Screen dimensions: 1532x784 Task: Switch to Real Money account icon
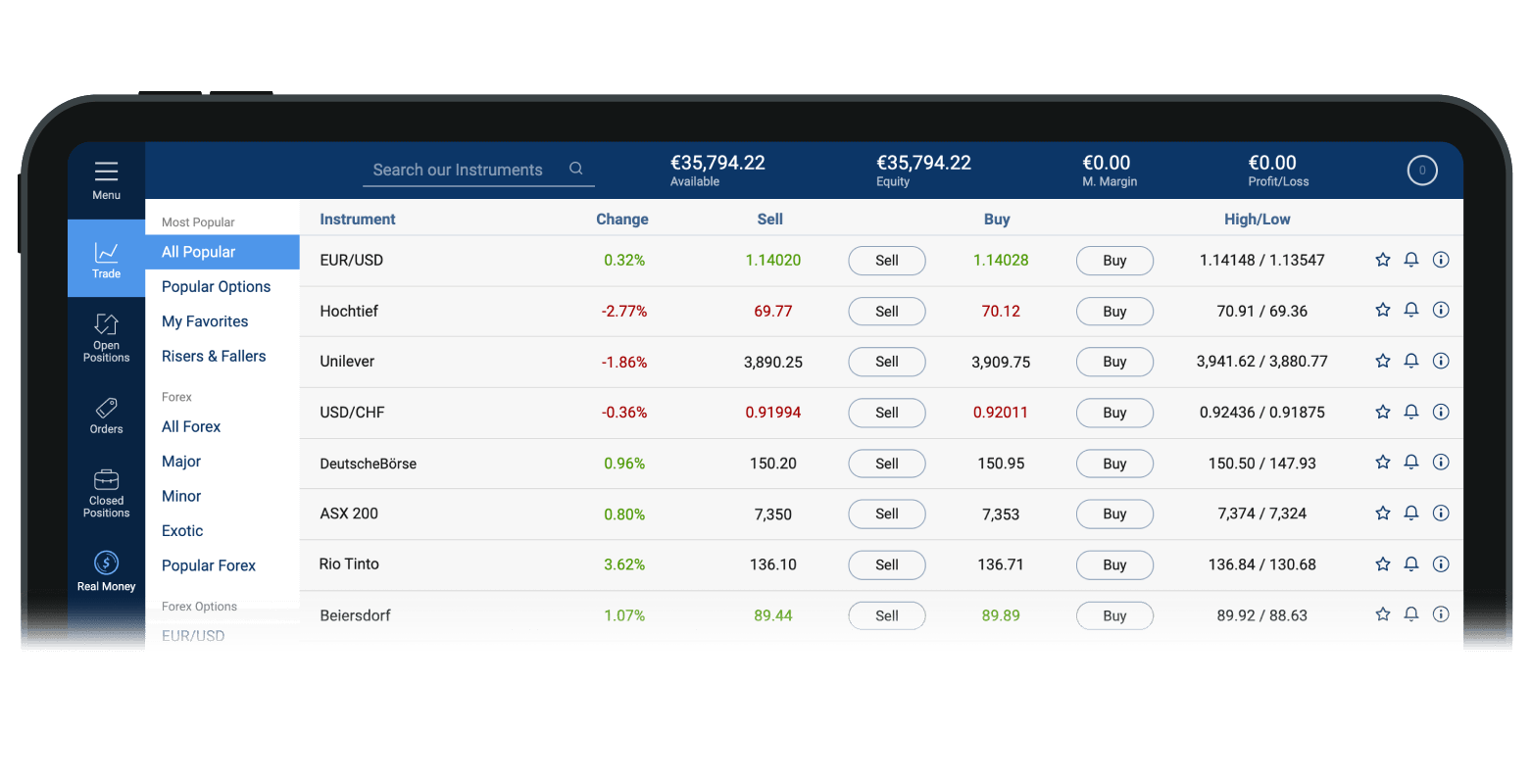pyautogui.click(x=106, y=563)
